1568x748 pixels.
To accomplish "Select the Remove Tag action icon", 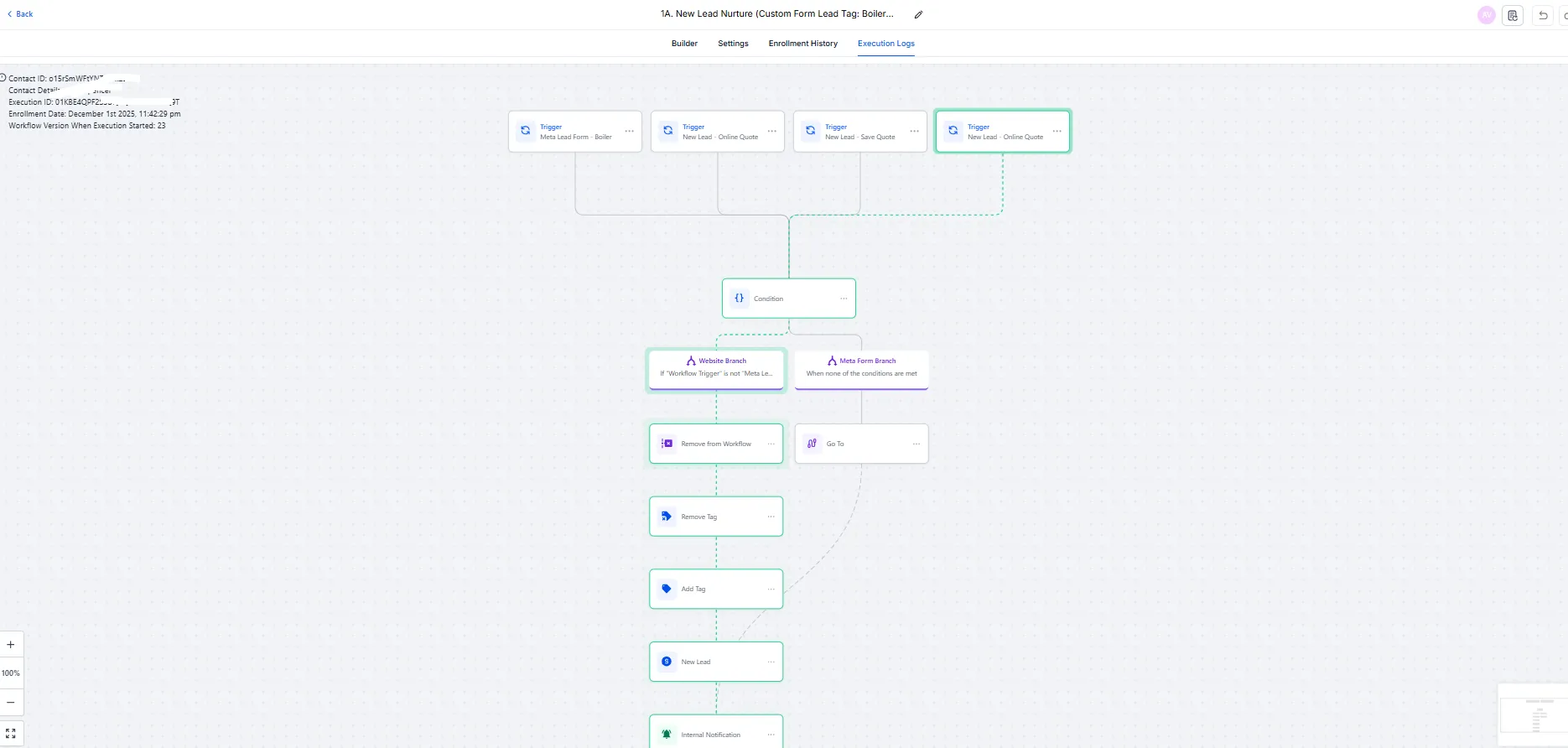I will pyautogui.click(x=667, y=517).
